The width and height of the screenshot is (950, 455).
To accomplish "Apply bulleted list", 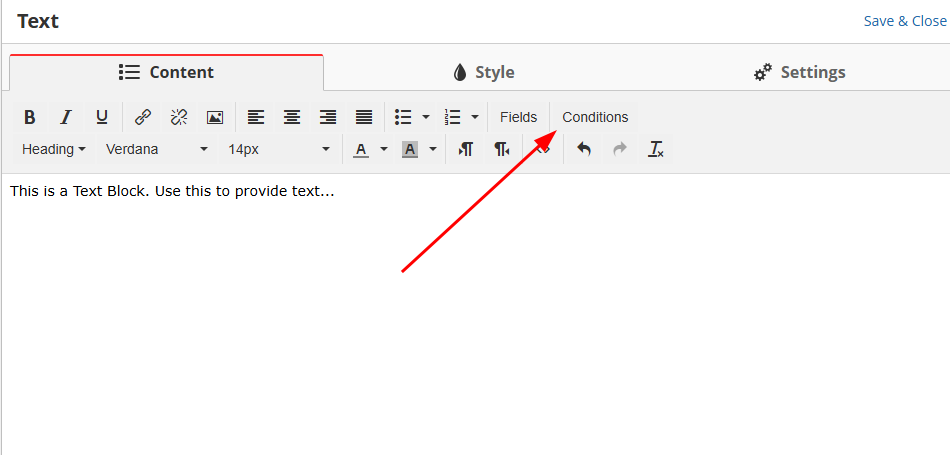I will click(403, 117).
